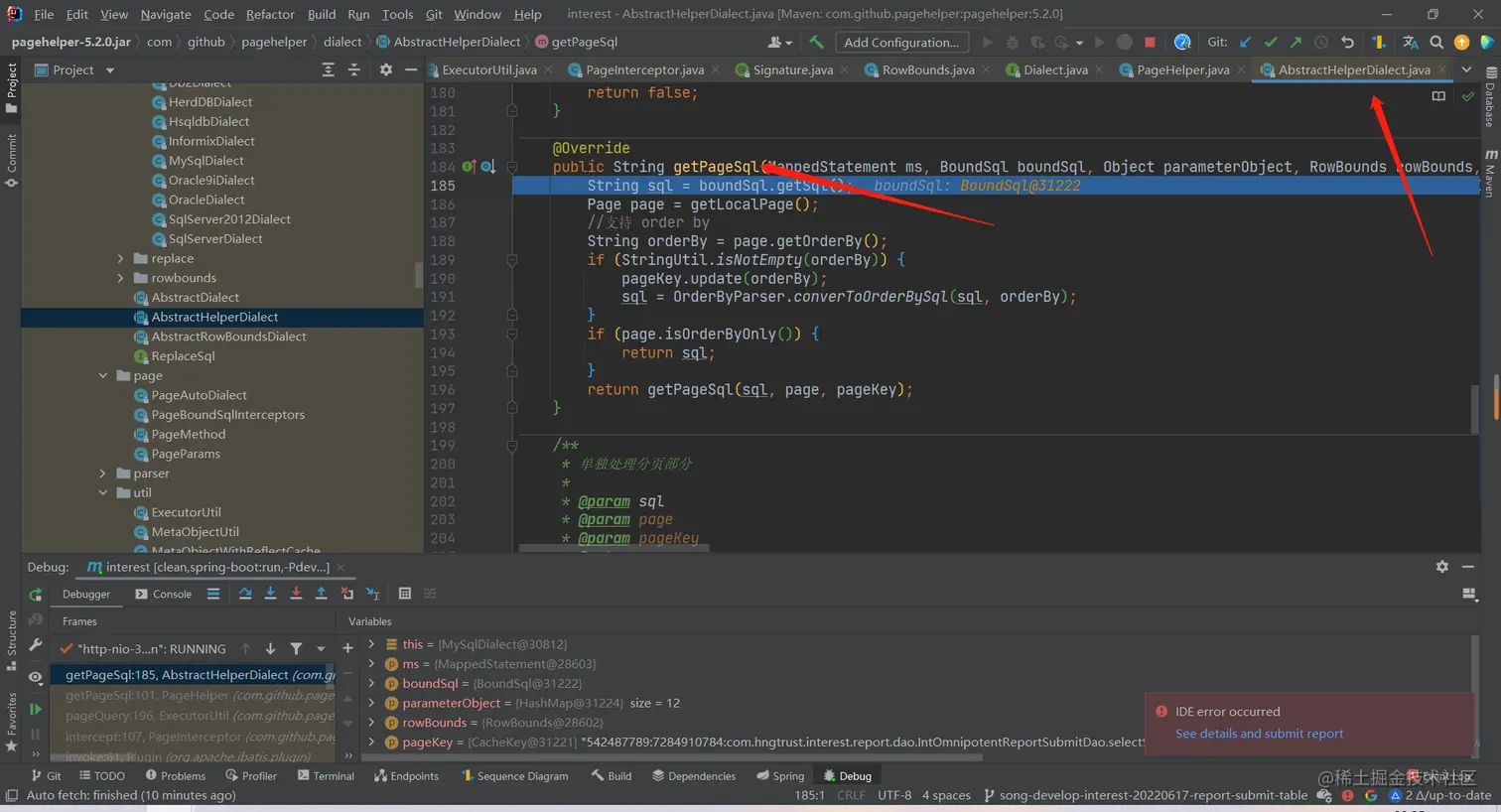This screenshot has width=1501, height=812.
Task: Click Collapse All icon in Project panel
Action: point(354,69)
